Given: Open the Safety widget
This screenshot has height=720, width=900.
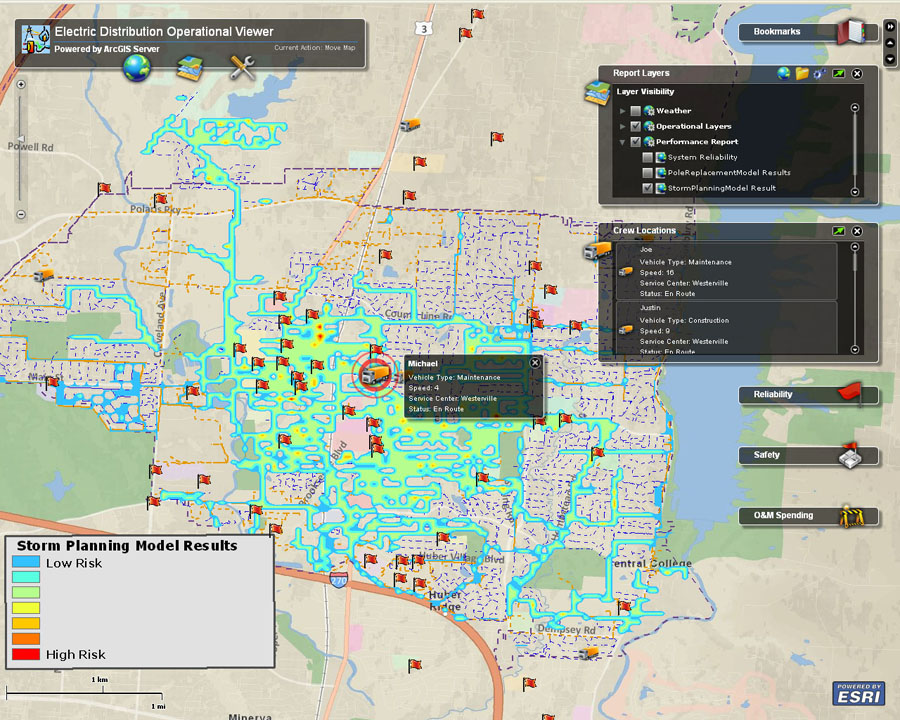Looking at the screenshot, I should click(x=808, y=456).
